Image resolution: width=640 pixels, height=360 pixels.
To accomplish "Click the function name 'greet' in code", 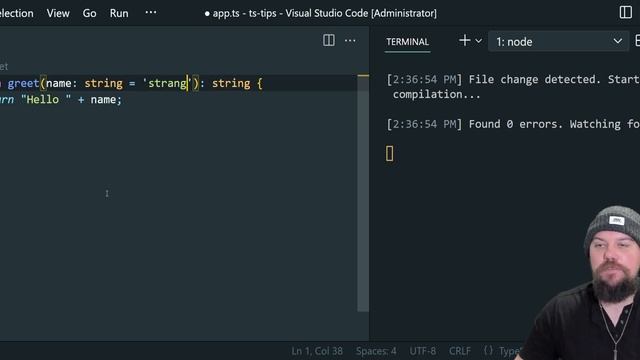I will pyautogui.click(x=23, y=84).
